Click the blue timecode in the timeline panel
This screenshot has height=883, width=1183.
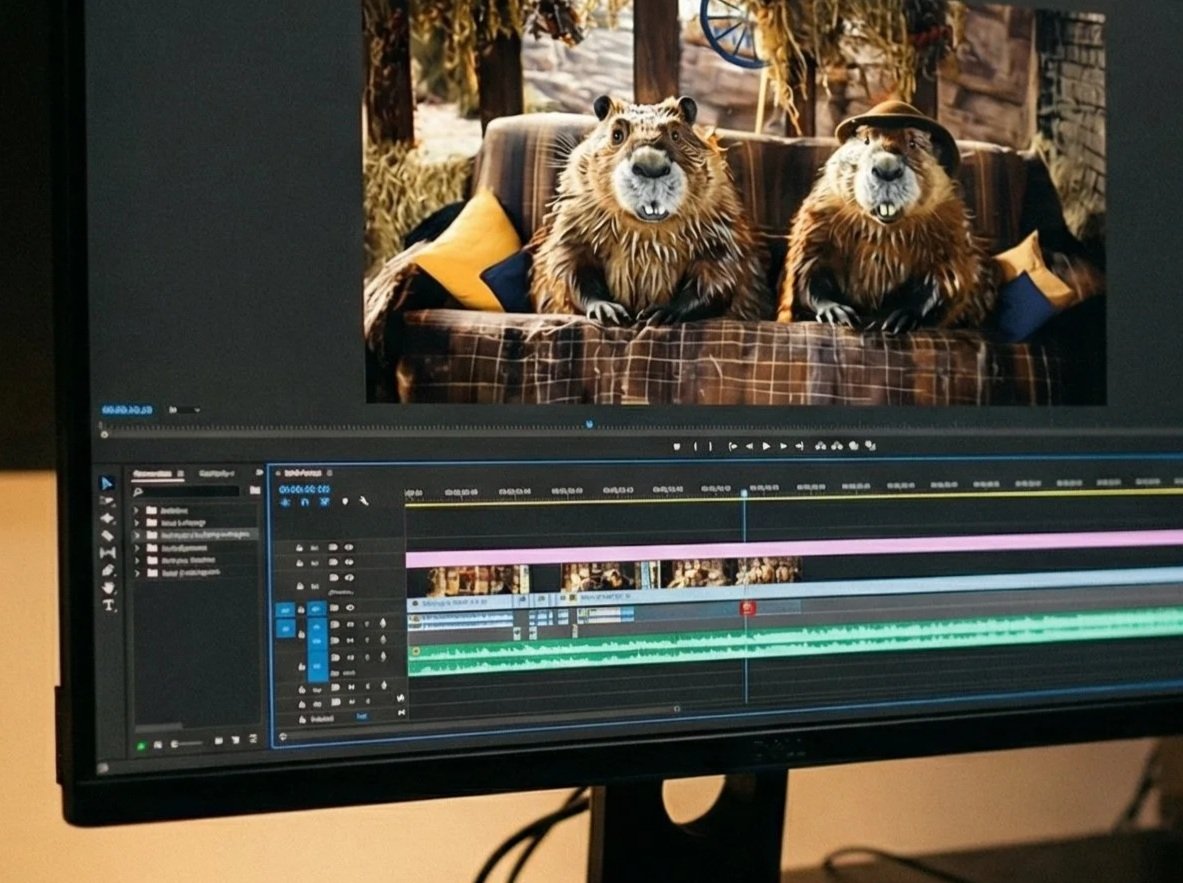[304, 490]
